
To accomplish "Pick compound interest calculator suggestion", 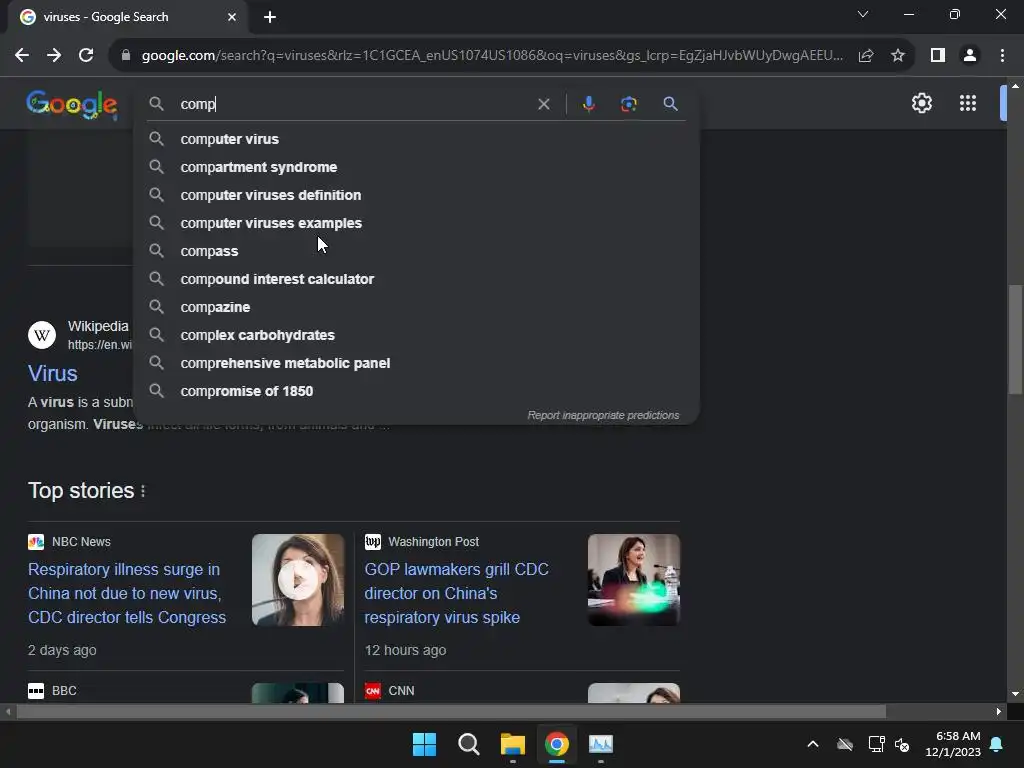I will coord(416,280).
